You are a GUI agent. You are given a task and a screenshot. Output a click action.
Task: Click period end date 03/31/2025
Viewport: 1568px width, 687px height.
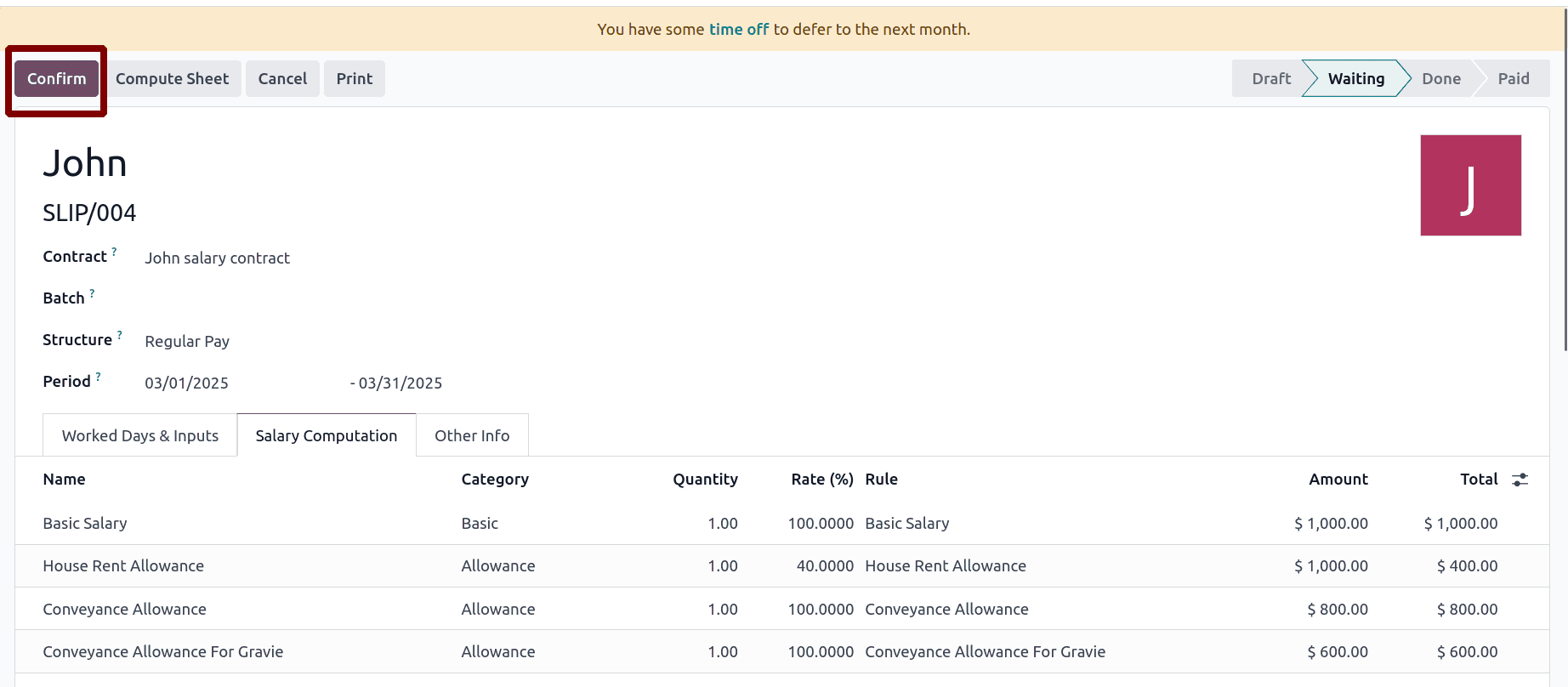(x=401, y=383)
